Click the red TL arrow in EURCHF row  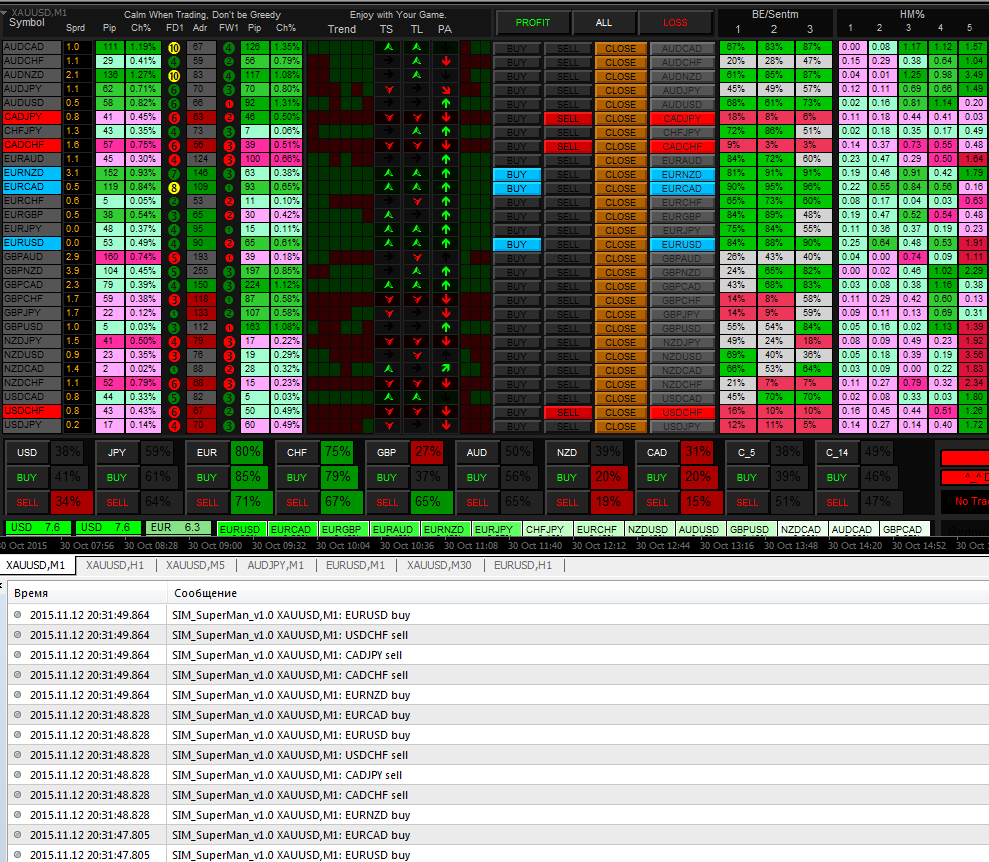tap(416, 201)
